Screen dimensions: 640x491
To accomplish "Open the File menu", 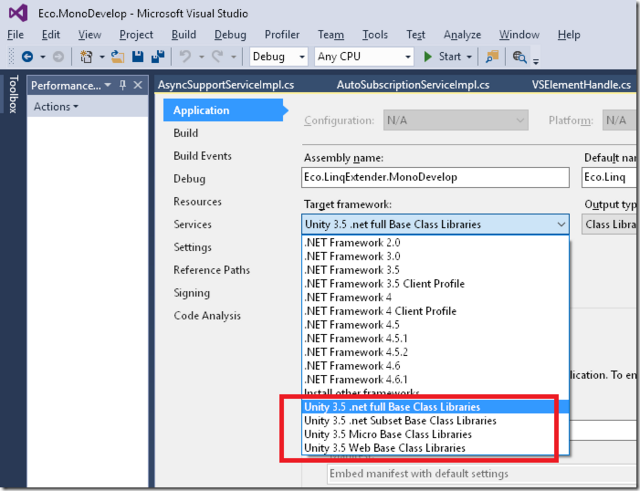I will coord(15,35).
